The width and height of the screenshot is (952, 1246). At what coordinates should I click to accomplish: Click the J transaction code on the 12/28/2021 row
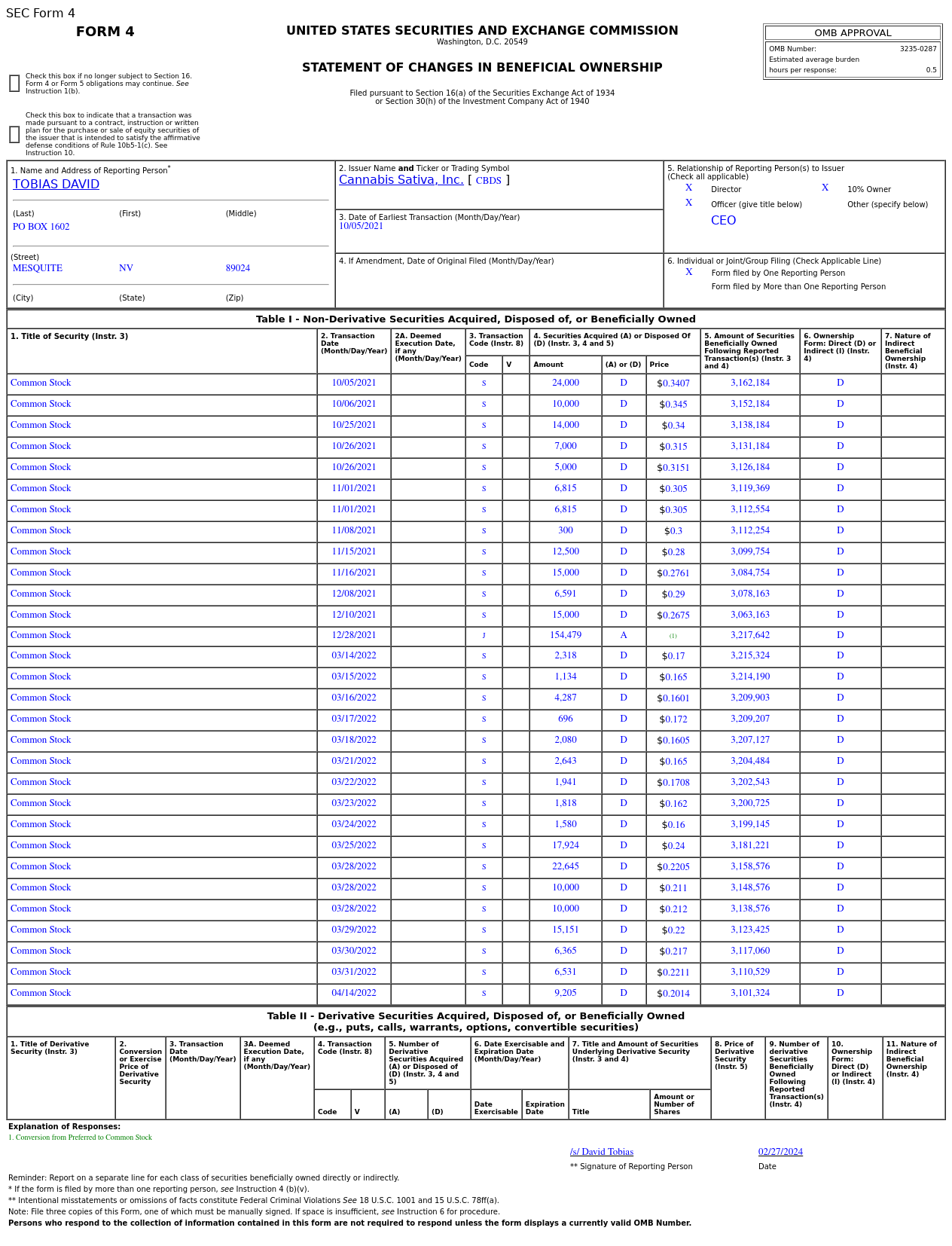point(484,636)
